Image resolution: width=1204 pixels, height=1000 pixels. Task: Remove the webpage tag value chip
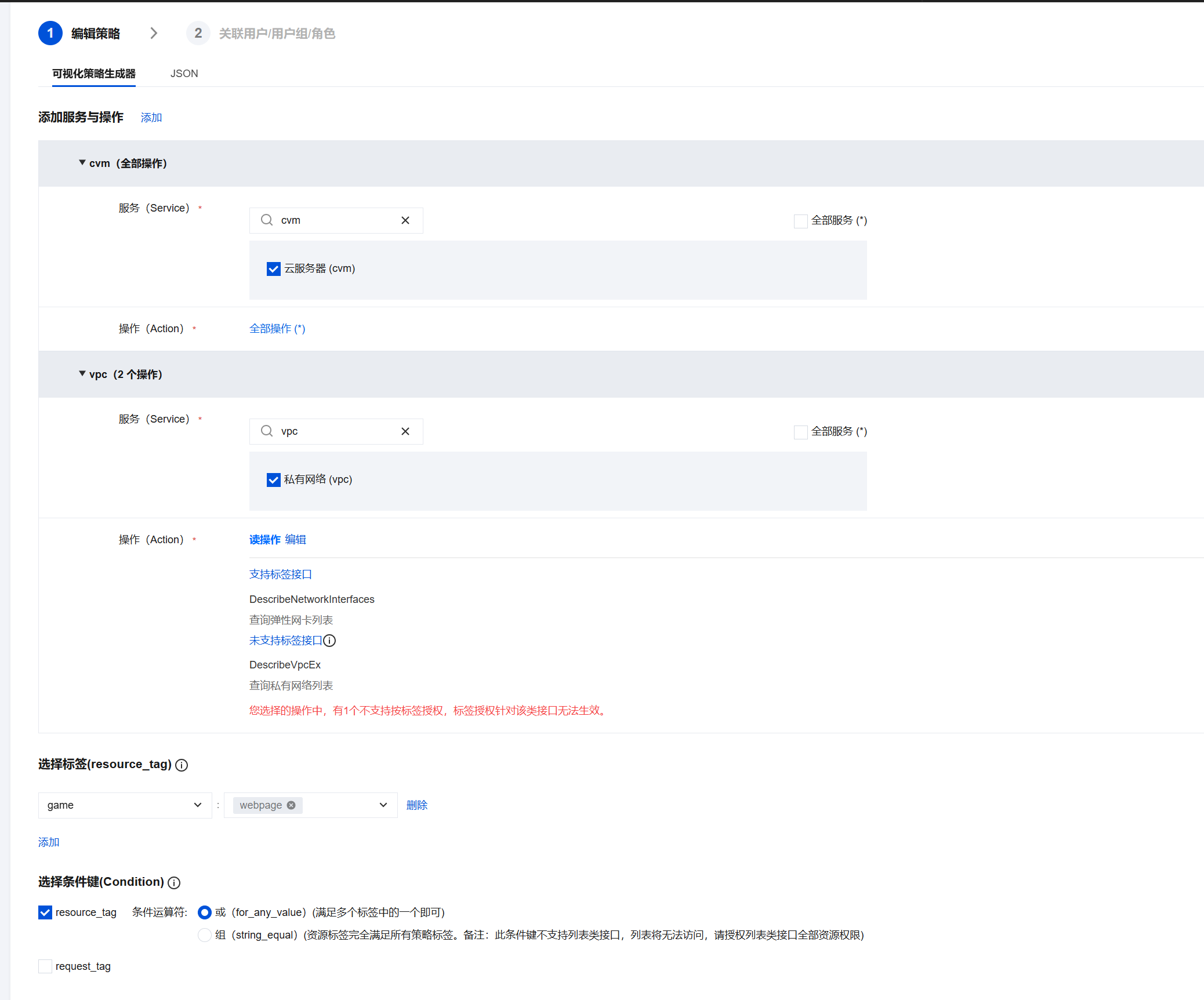291,805
